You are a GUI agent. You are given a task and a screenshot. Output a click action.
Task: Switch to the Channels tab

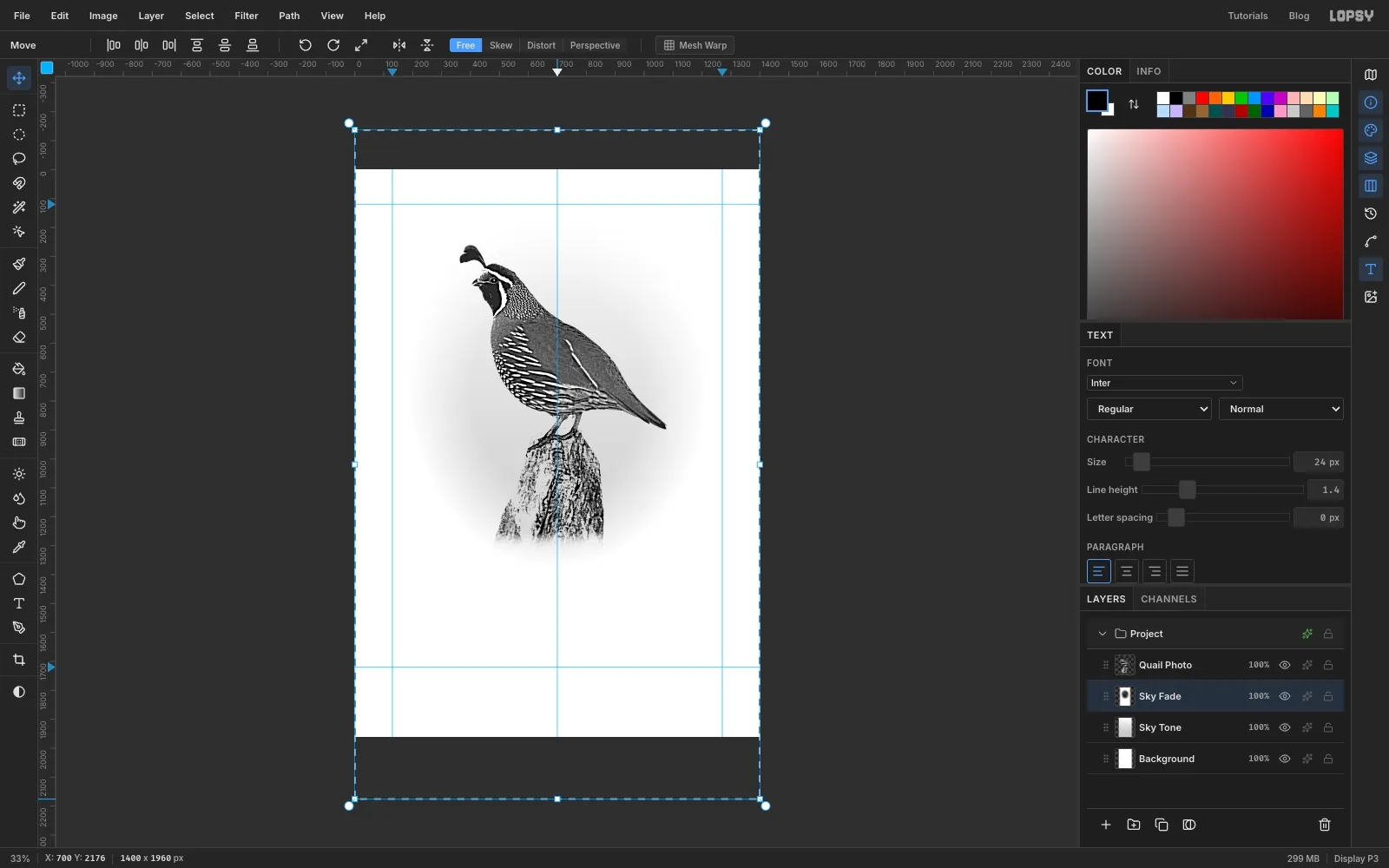pyautogui.click(x=1168, y=599)
